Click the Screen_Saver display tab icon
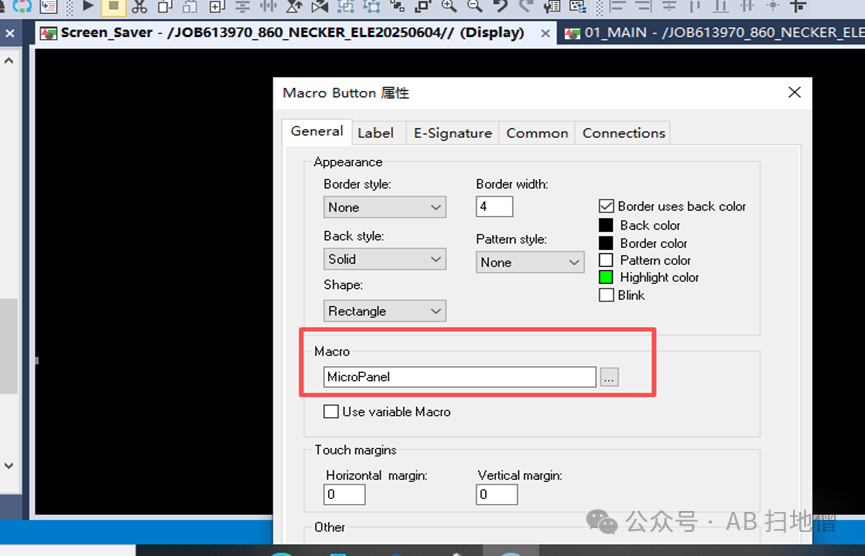Viewport: 865px width, 556px height. [49, 34]
